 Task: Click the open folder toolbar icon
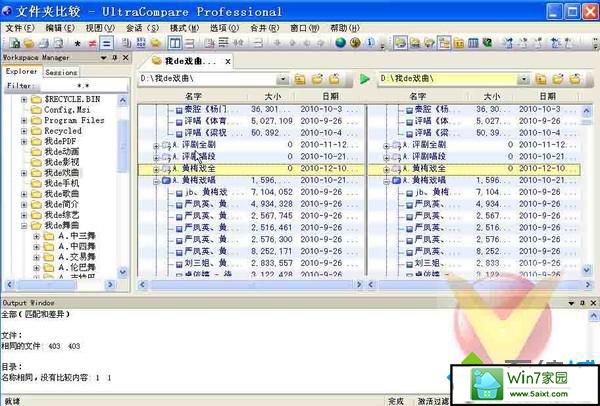coord(29,43)
